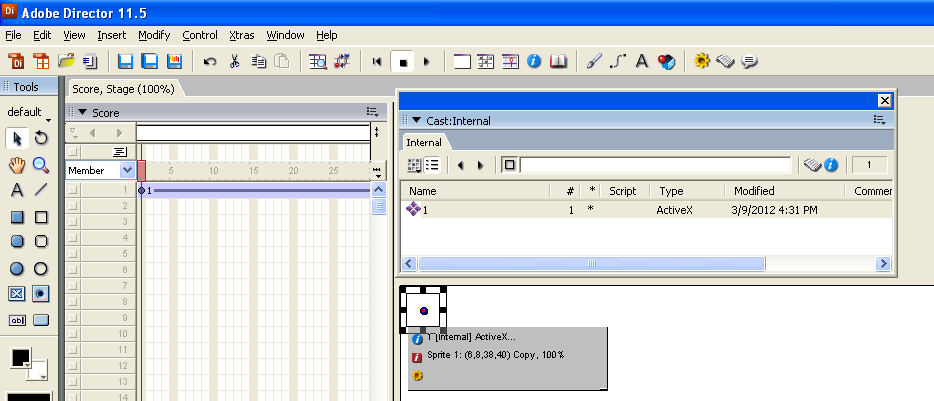This screenshot has width=934, height=401.
Task: Collapse the Score panel triangle
Action: pos(82,112)
